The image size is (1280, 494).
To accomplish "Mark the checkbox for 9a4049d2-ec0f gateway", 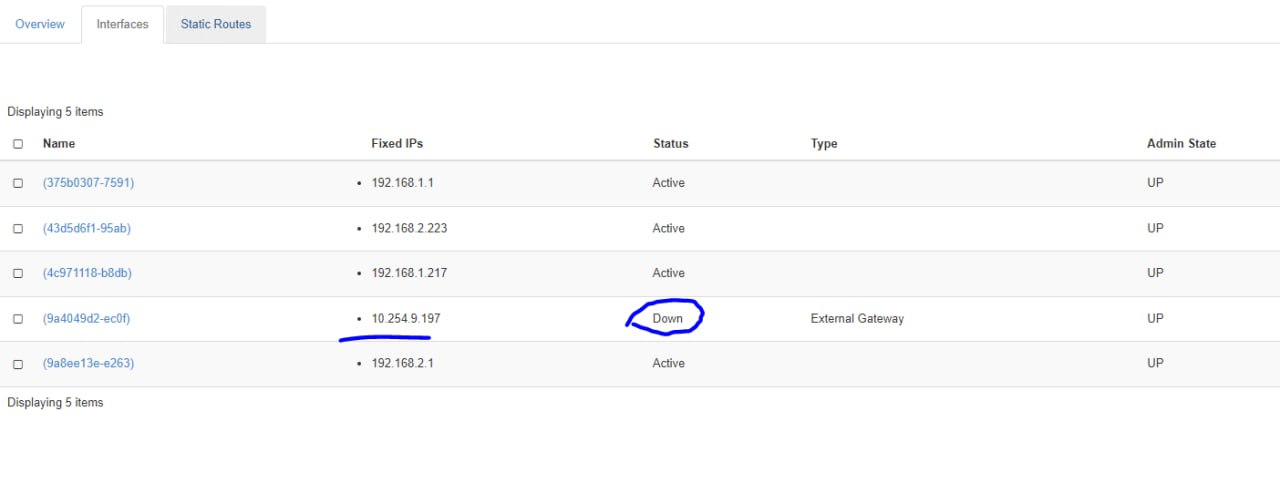I will [18, 319].
